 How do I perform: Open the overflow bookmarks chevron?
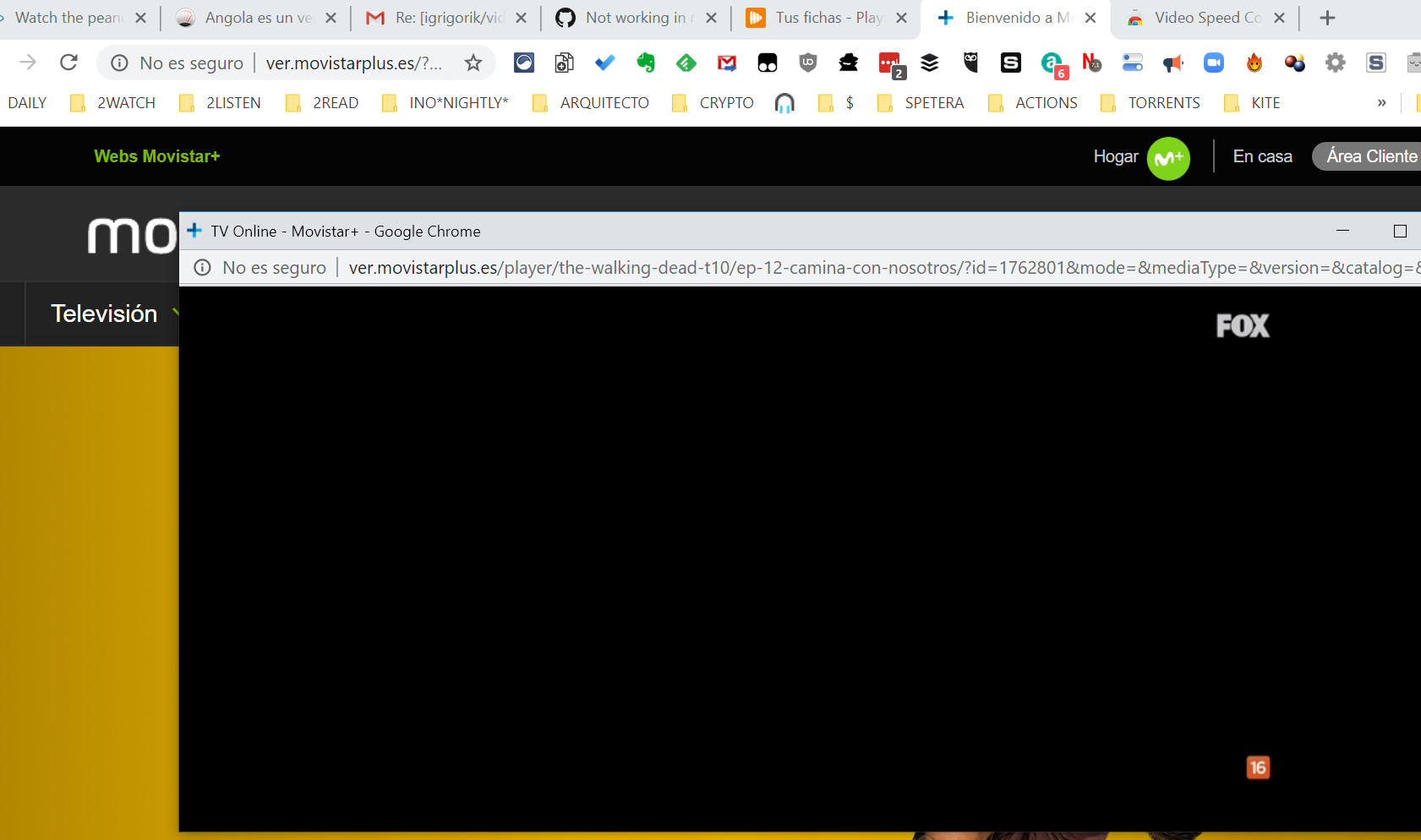tap(1382, 102)
